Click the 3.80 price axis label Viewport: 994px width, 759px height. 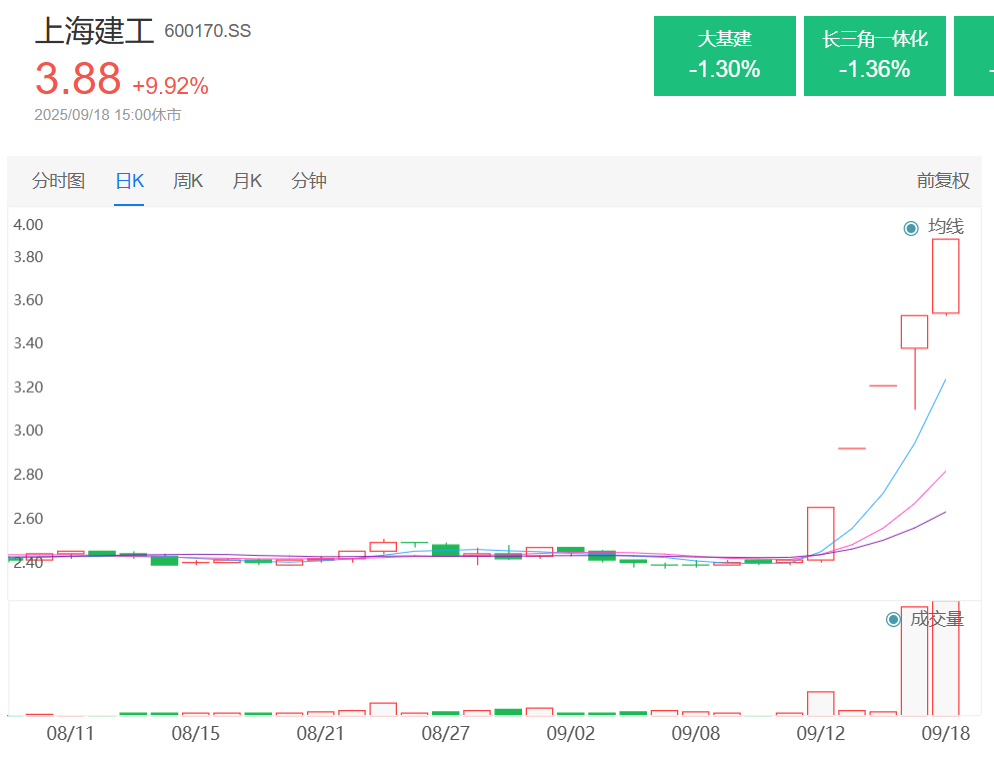point(29,257)
